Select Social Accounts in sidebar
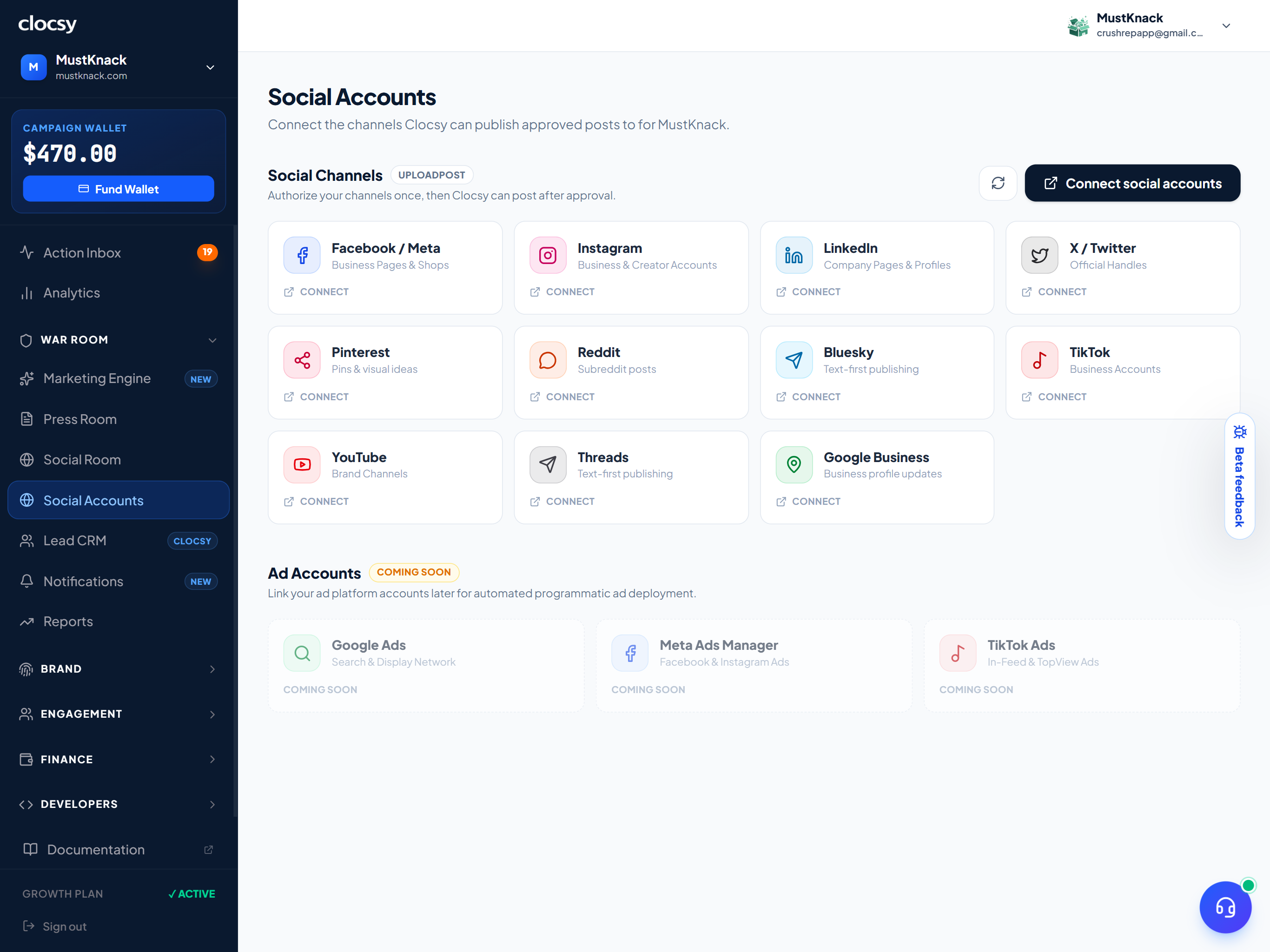 click(x=118, y=500)
